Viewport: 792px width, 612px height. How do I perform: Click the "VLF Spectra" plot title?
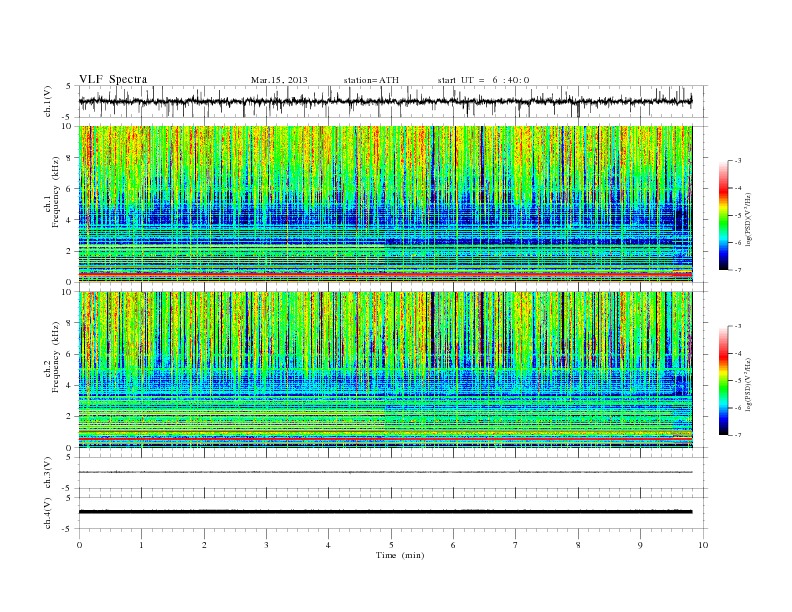[x=113, y=79]
